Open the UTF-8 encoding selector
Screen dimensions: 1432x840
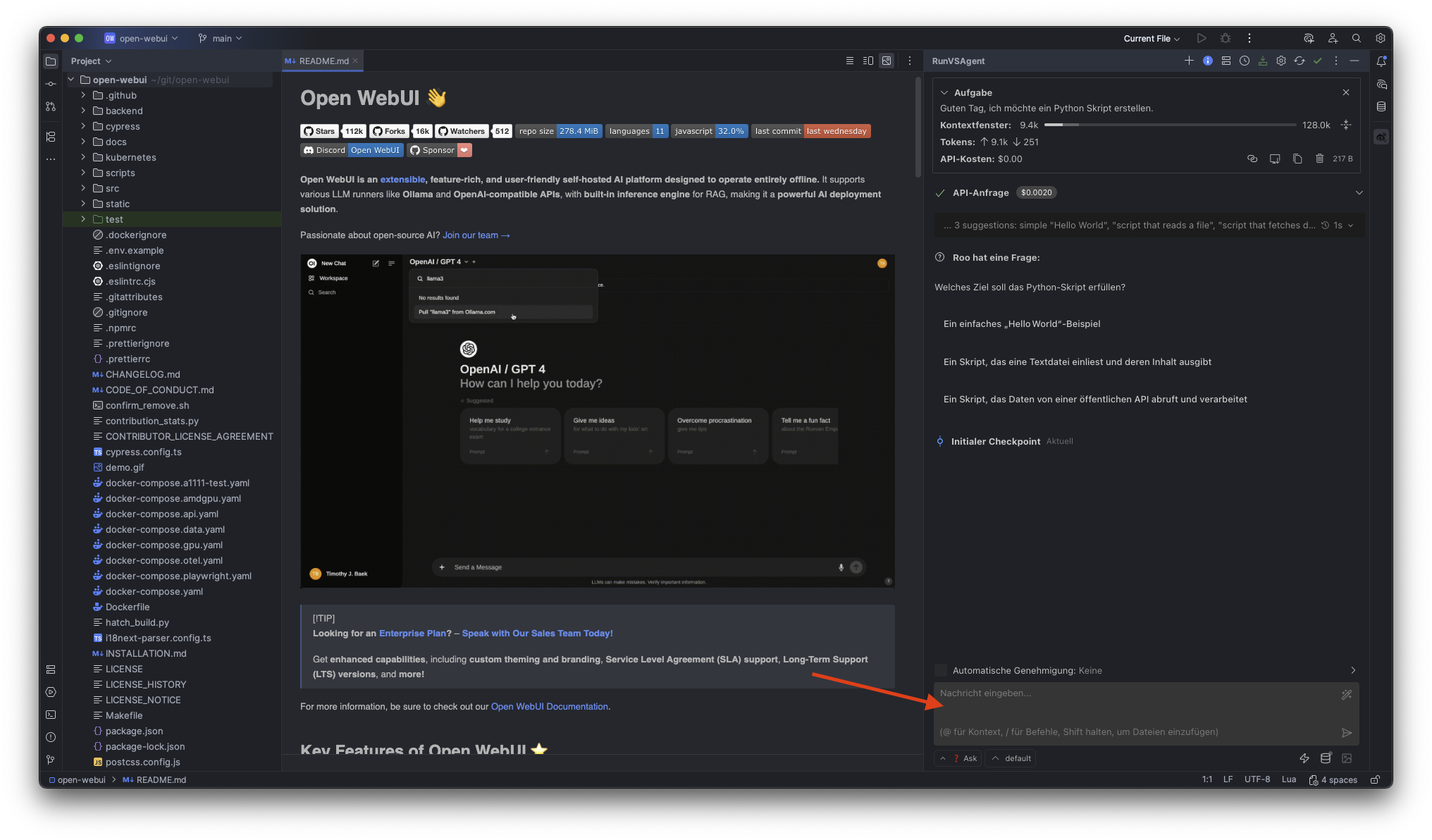tap(1257, 779)
